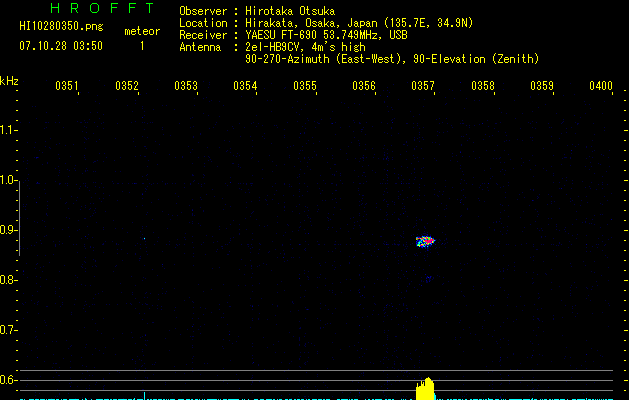The image size is (629, 400).
Task: Click the Location line Hirakata, Osaka, Japan
Action: click(326, 23)
